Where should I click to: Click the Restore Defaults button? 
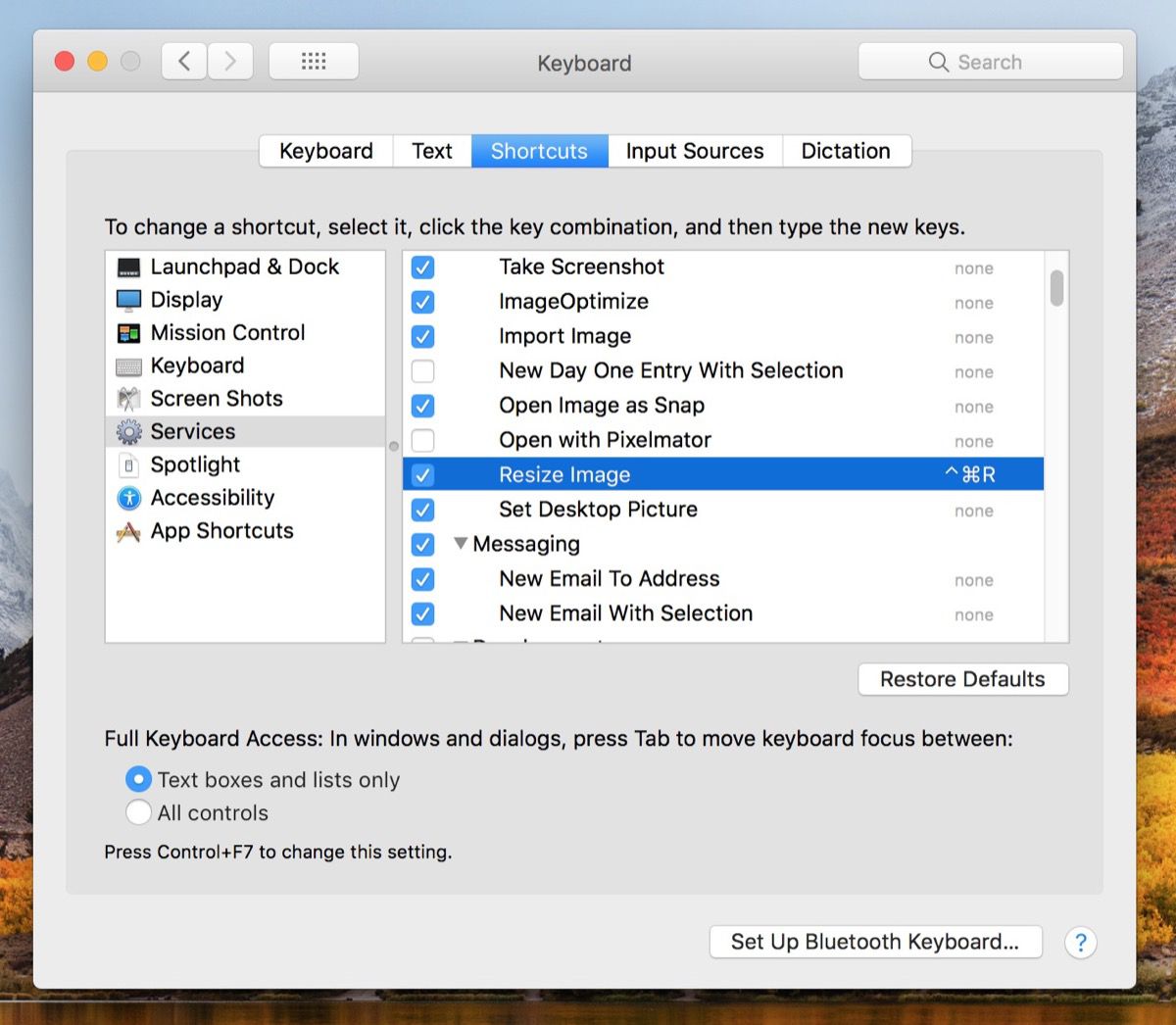(x=962, y=679)
